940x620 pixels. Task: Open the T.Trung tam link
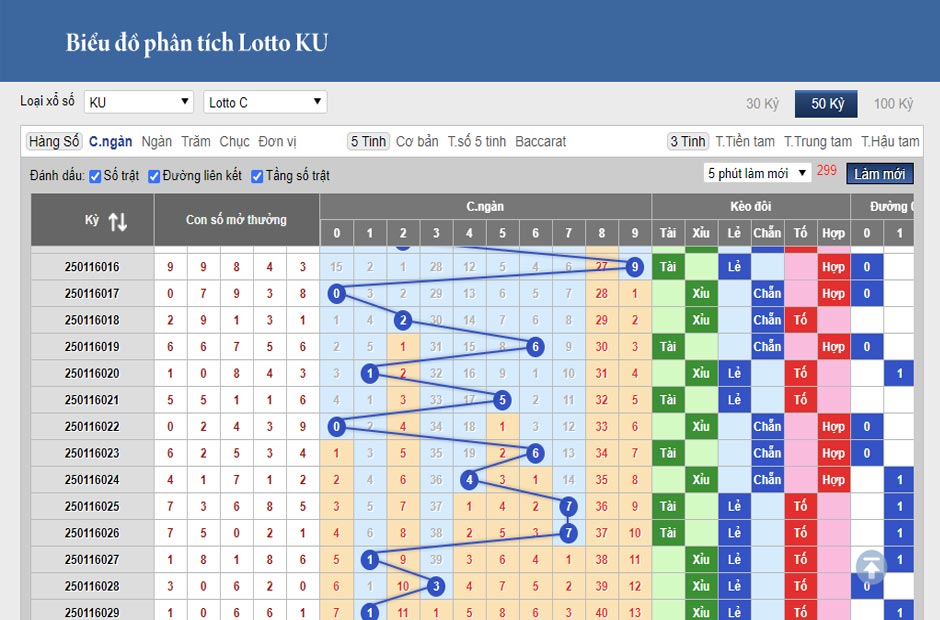[x=818, y=142]
